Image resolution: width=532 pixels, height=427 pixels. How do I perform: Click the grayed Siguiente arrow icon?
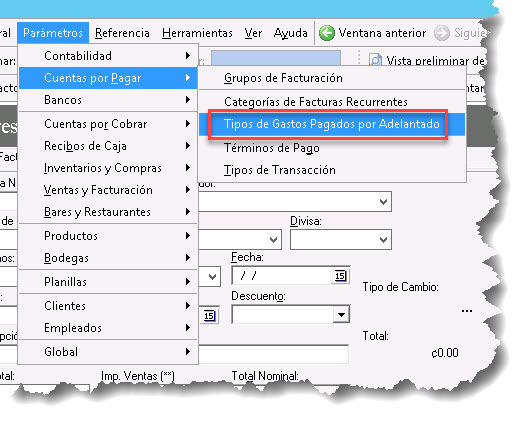[441, 33]
